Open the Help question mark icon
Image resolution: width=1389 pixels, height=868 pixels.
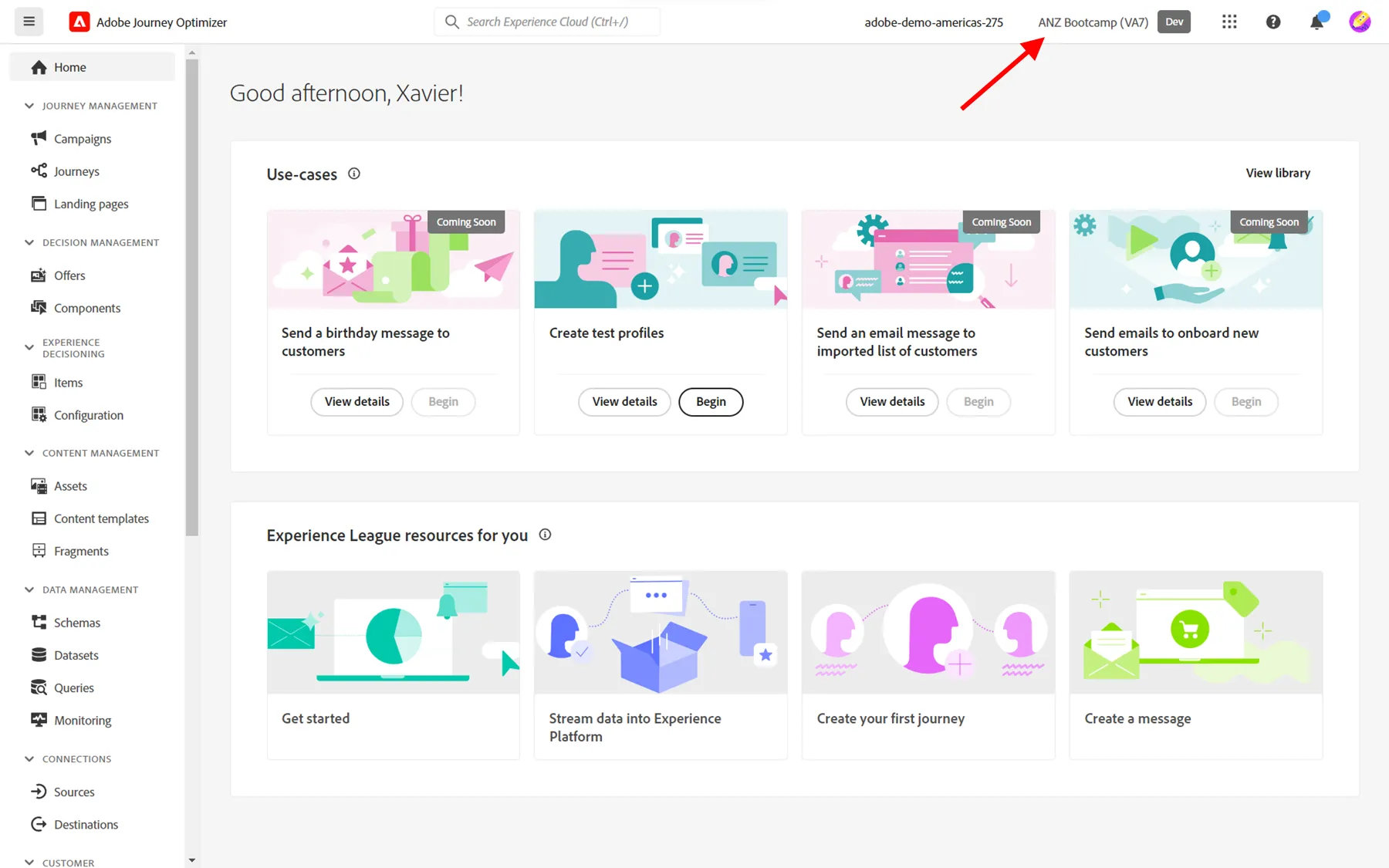pyautogui.click(x=1273, y=22)
